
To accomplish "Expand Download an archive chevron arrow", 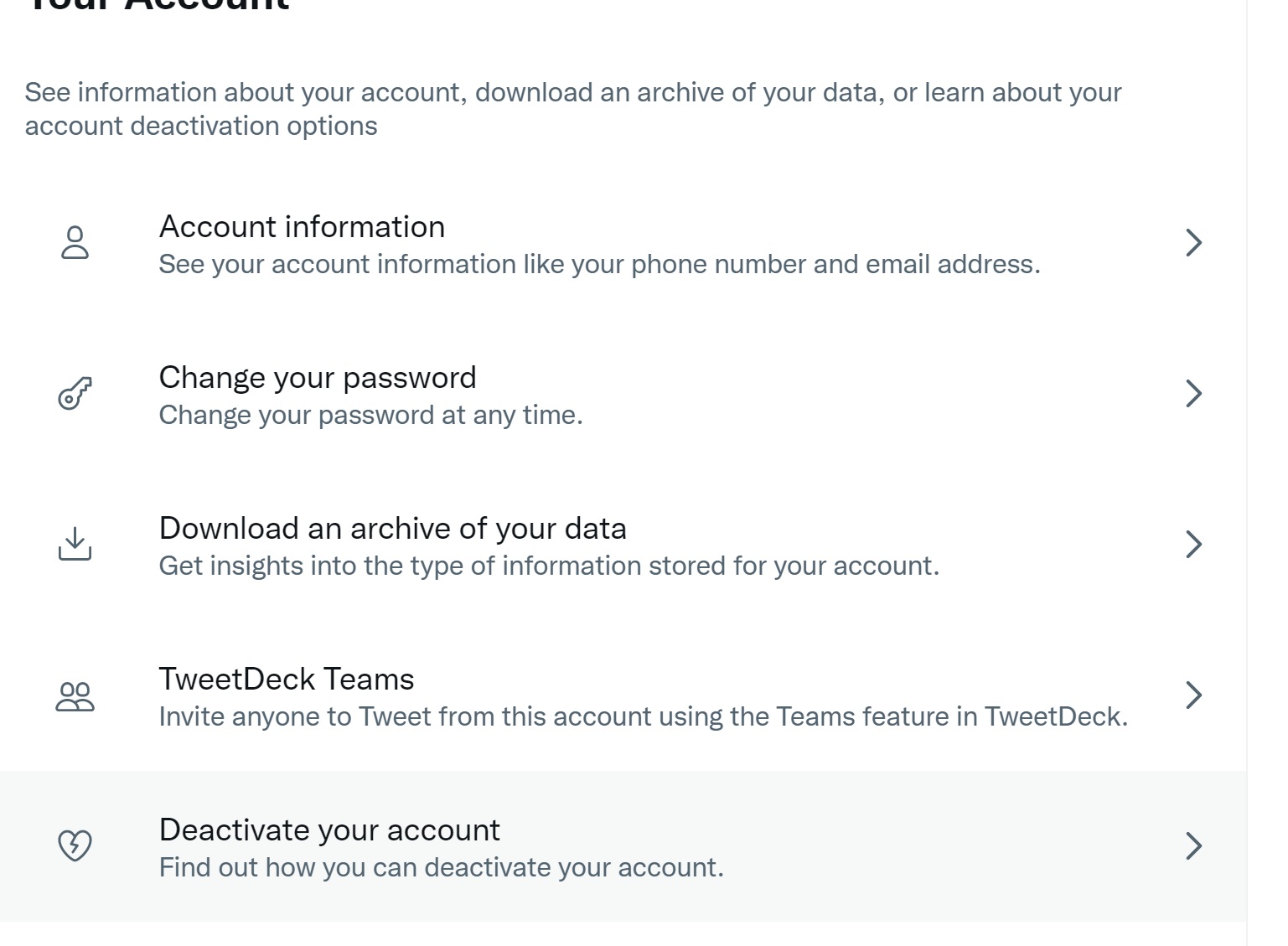I will point(1194,545).
